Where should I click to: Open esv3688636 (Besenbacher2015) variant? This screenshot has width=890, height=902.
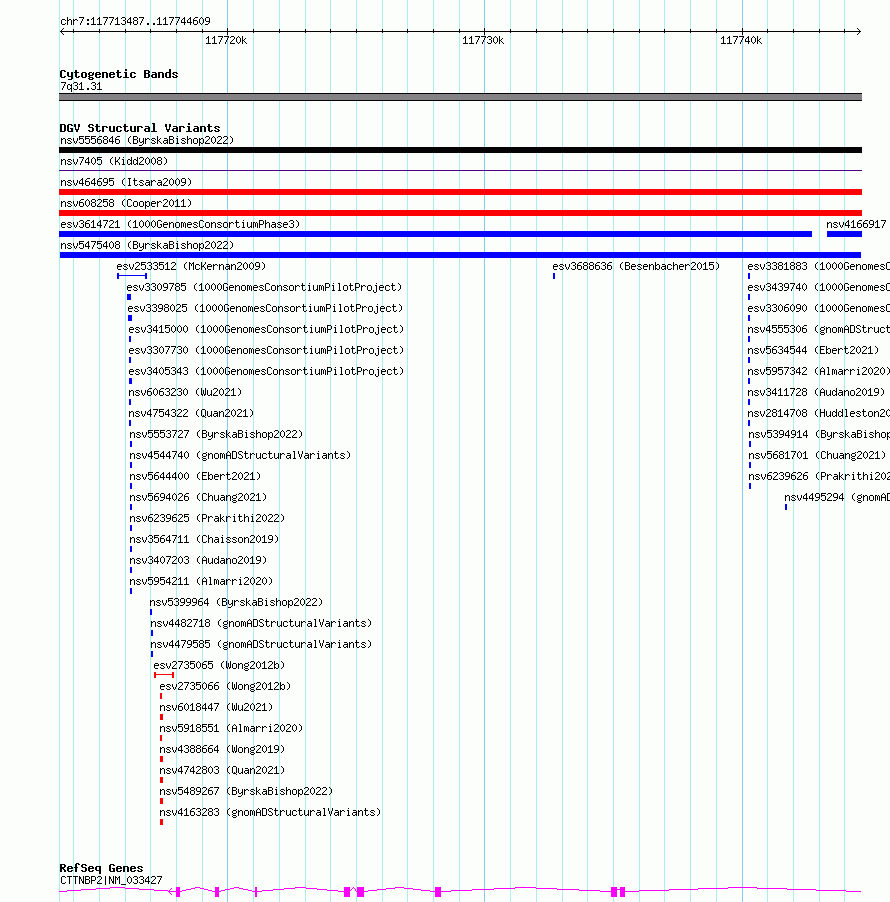click(636, 266)
